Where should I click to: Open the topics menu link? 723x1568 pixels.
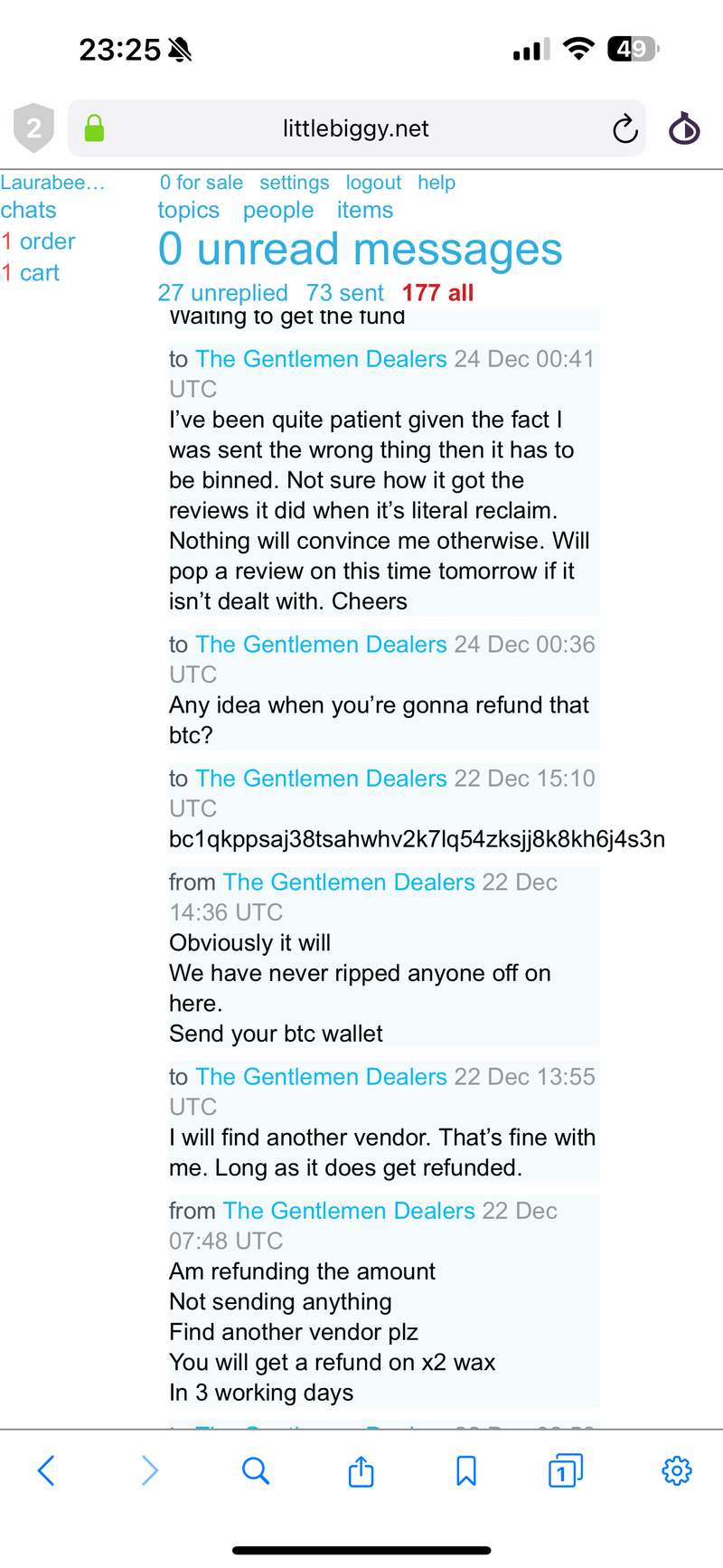coord(188,210)
